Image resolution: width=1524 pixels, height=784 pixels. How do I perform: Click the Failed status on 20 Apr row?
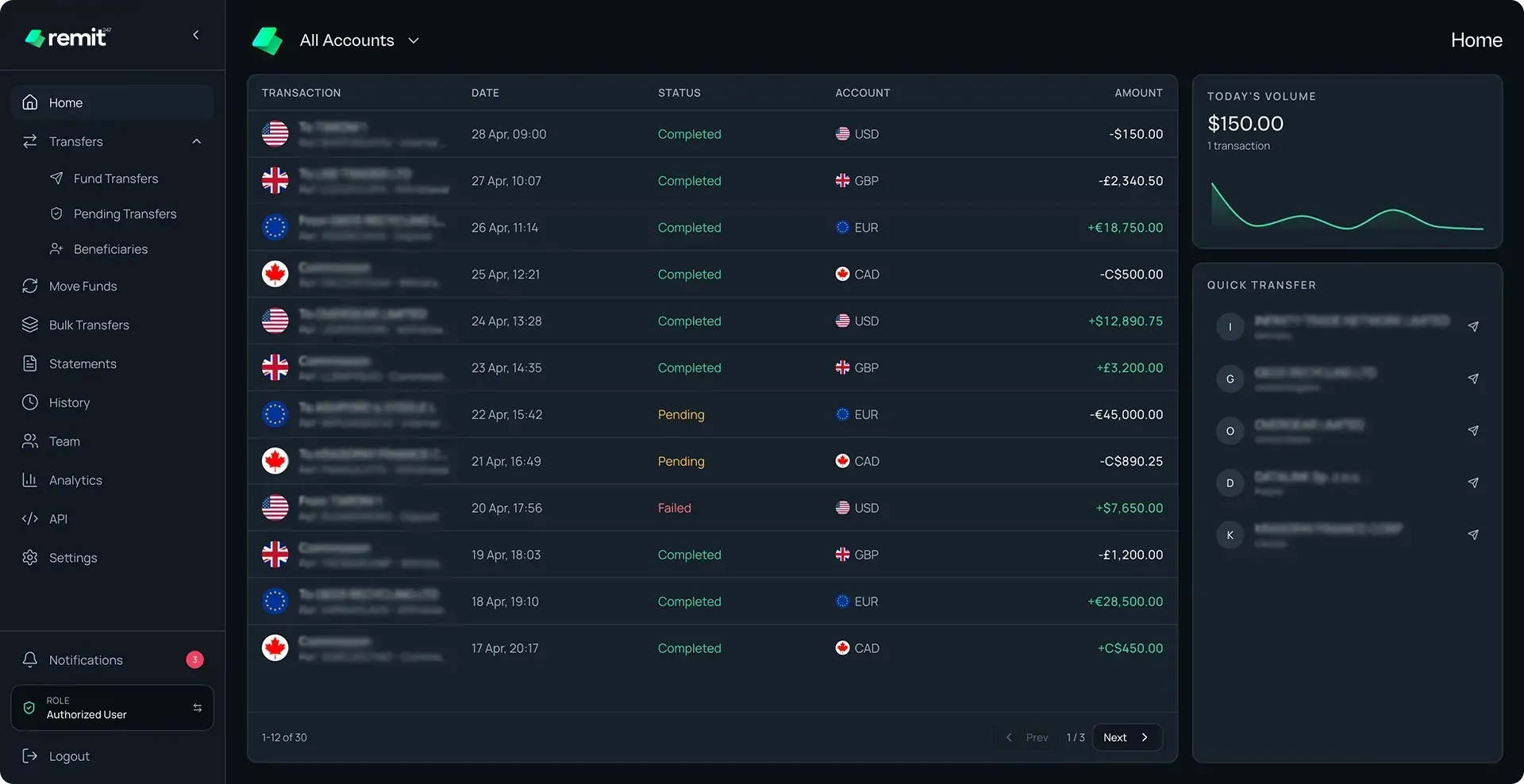(675, 508)
